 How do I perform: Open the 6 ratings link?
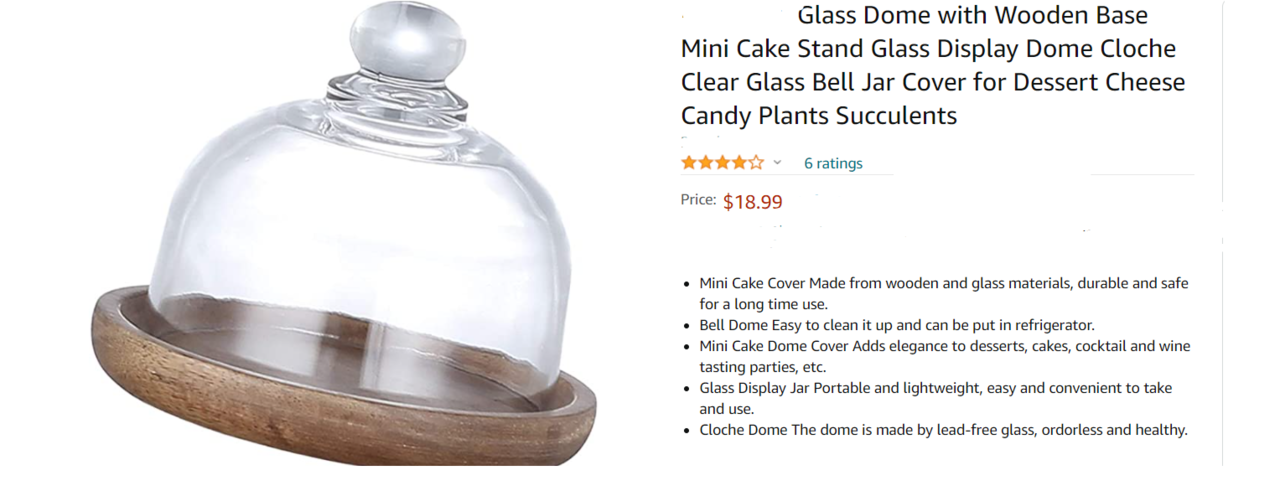coord(833,163)
